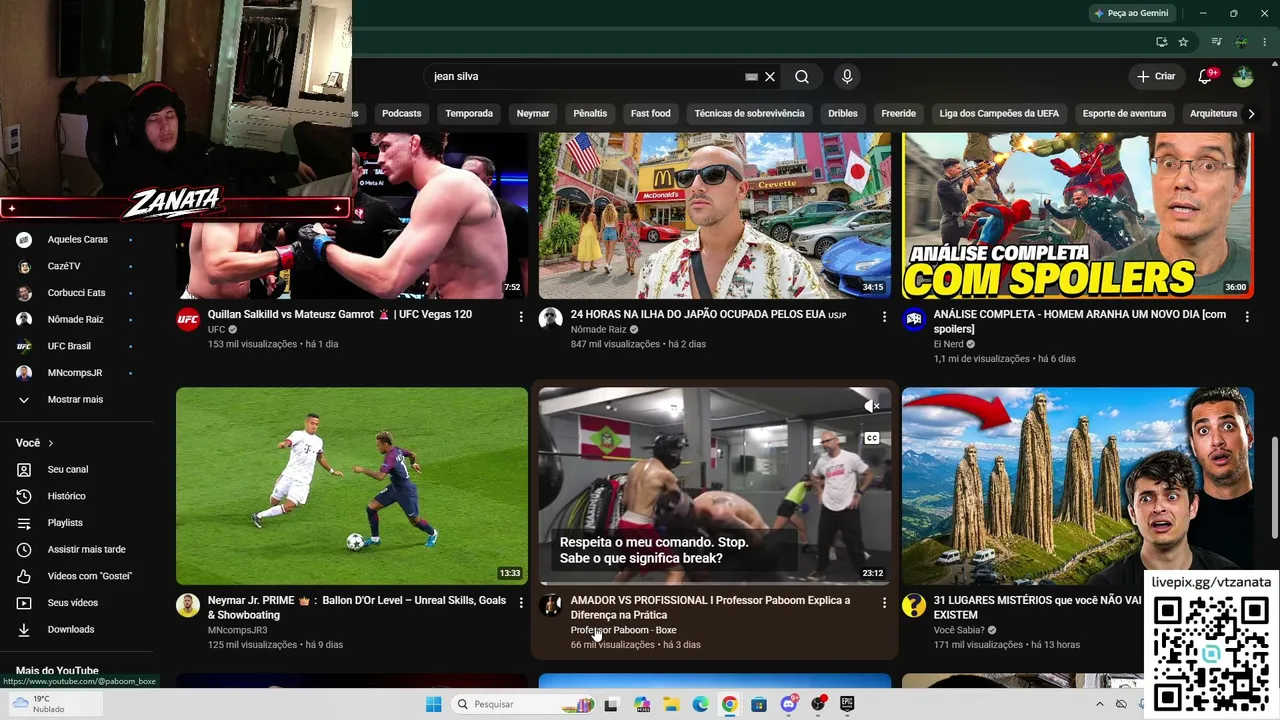
Task: Show more filter chips with right arrow
Action: (x=1251, y=114)
